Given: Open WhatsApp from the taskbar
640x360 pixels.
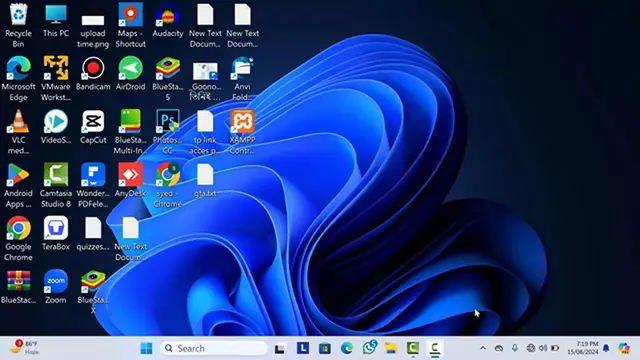Looking at the screenshot, I should pos(369,348).
